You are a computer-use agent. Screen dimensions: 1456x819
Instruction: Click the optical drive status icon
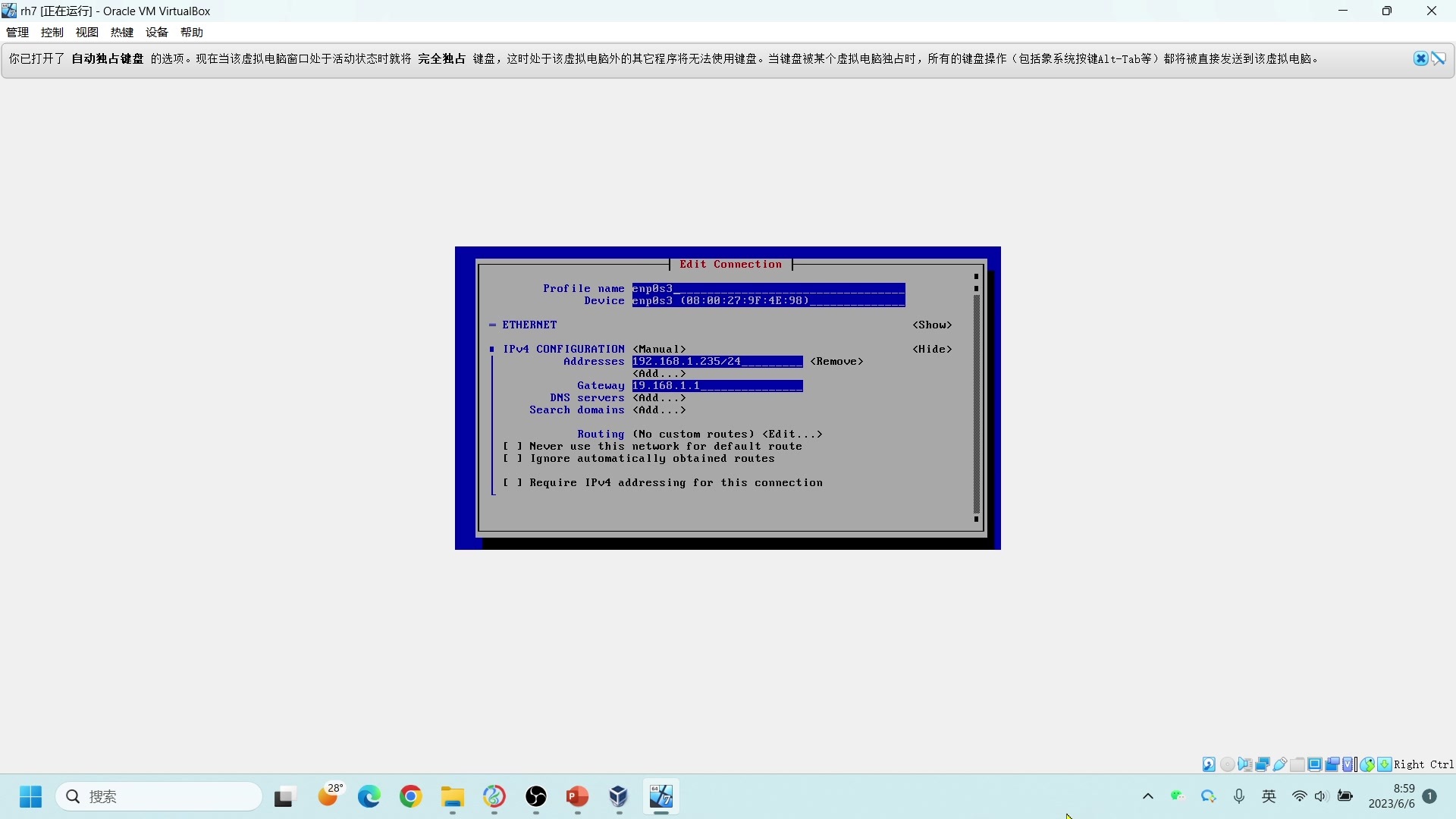pyautogui.click(x=1227, y=764)
